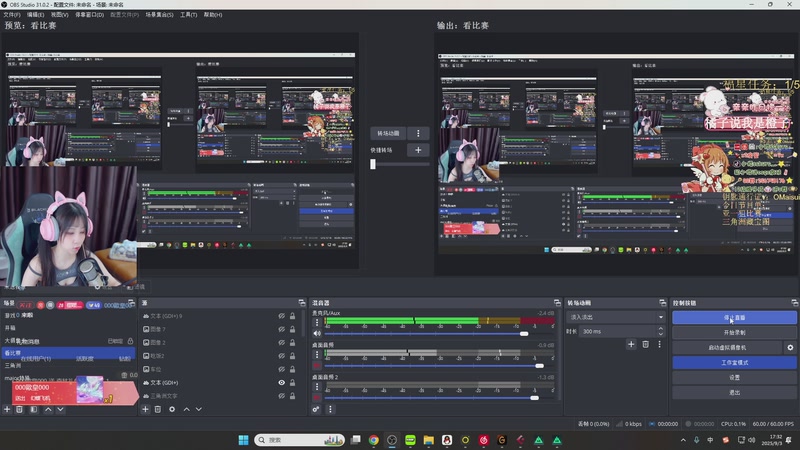Viewport: 800px width, 450px height.
Task: Toggle the 工作室模式 studio mode button
Action: point(734,362)
